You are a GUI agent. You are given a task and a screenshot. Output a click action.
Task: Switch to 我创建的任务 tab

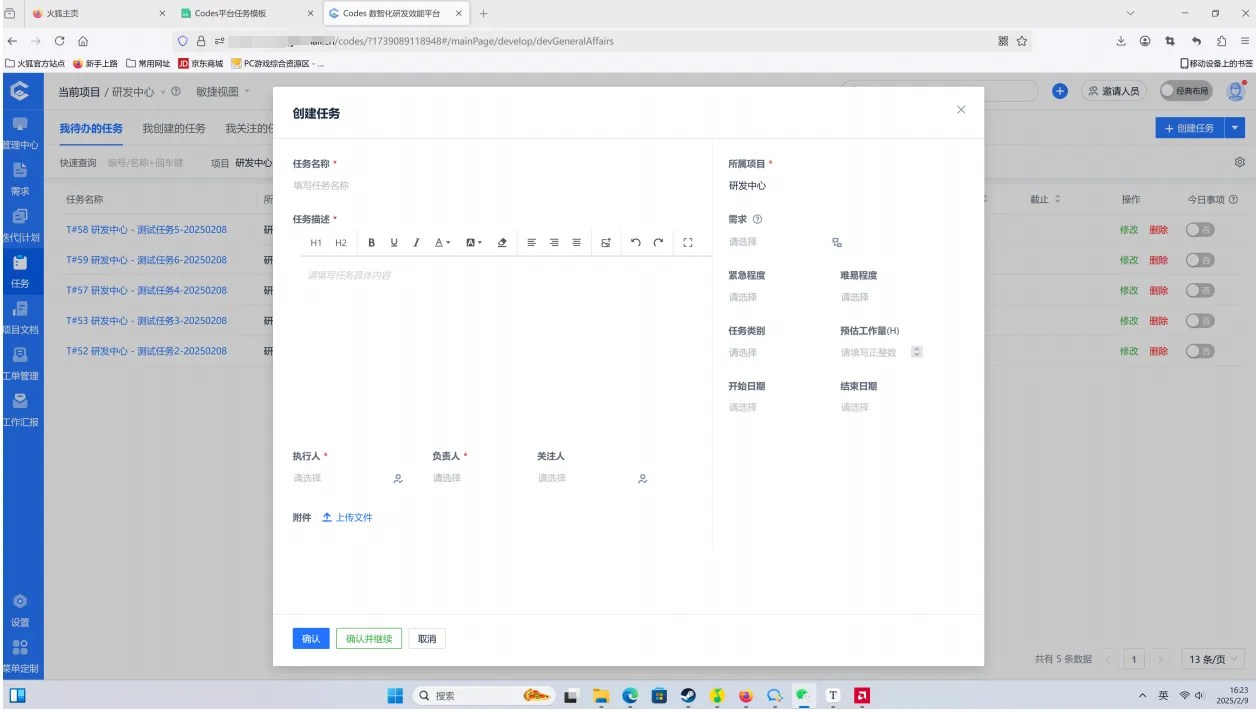click(x=174, y=129)
